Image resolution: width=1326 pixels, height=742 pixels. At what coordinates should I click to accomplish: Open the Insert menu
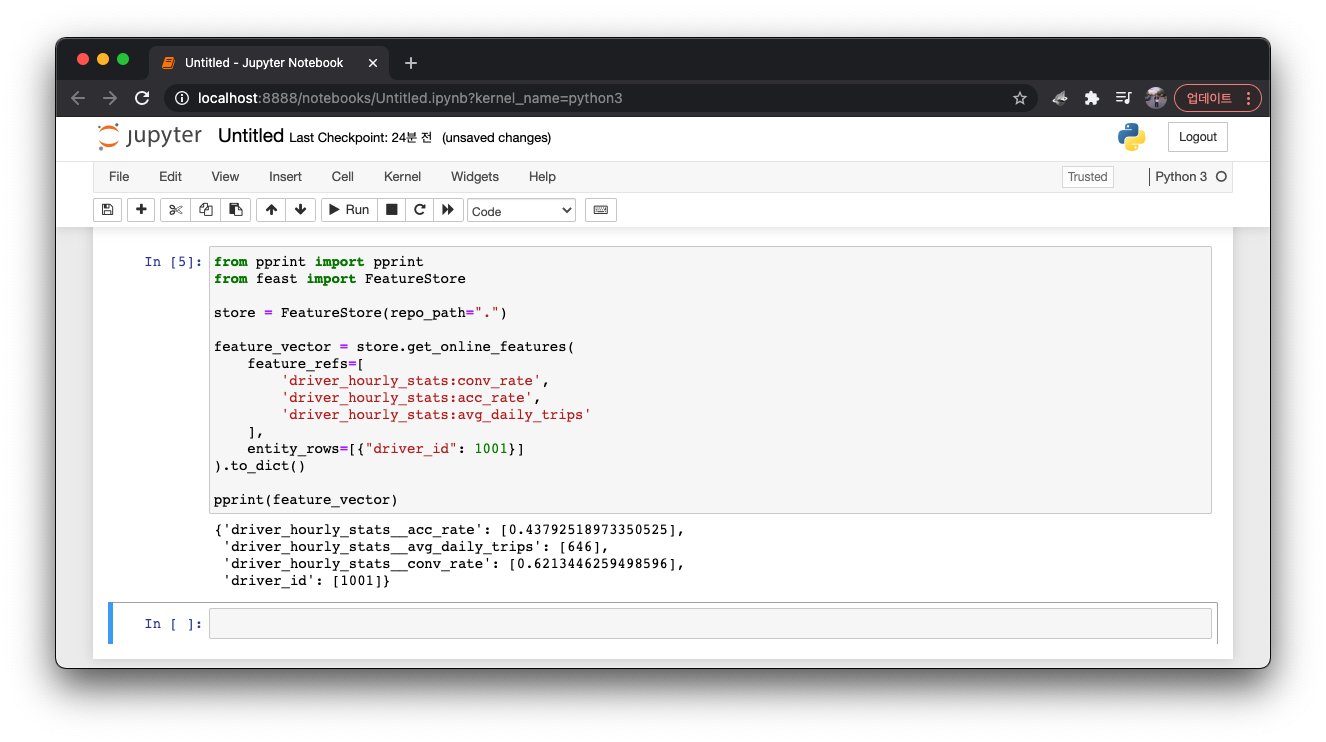pyautogui.click(x=285, y=176)
